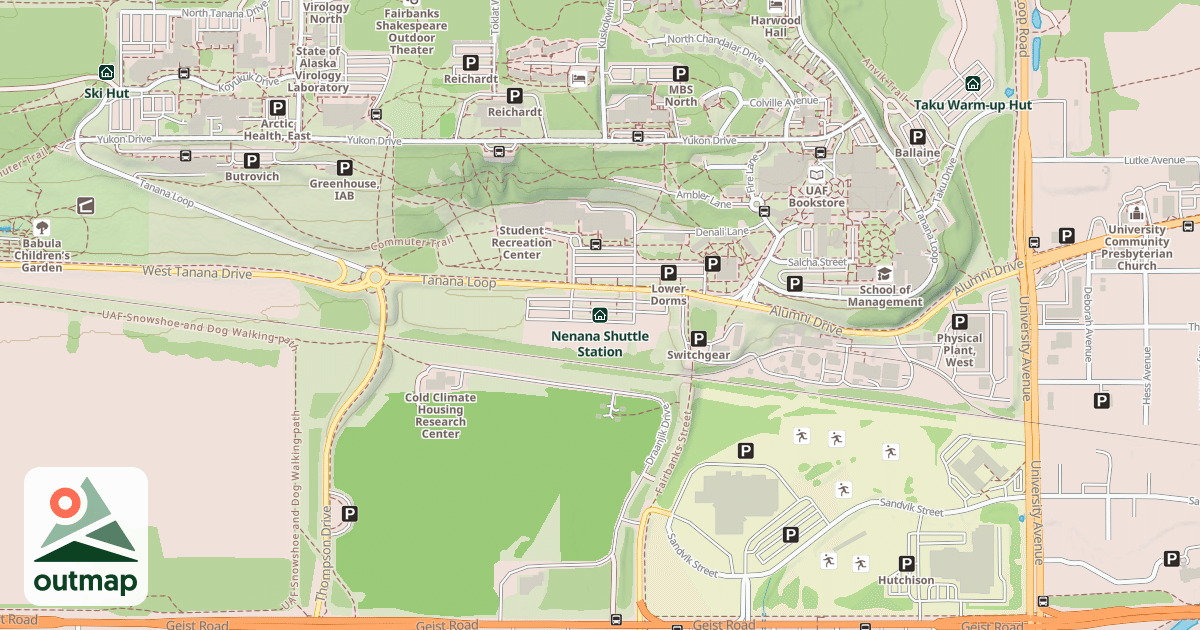Click the Switchgear parking icon

pyautogui.click(x=698, y=338)
